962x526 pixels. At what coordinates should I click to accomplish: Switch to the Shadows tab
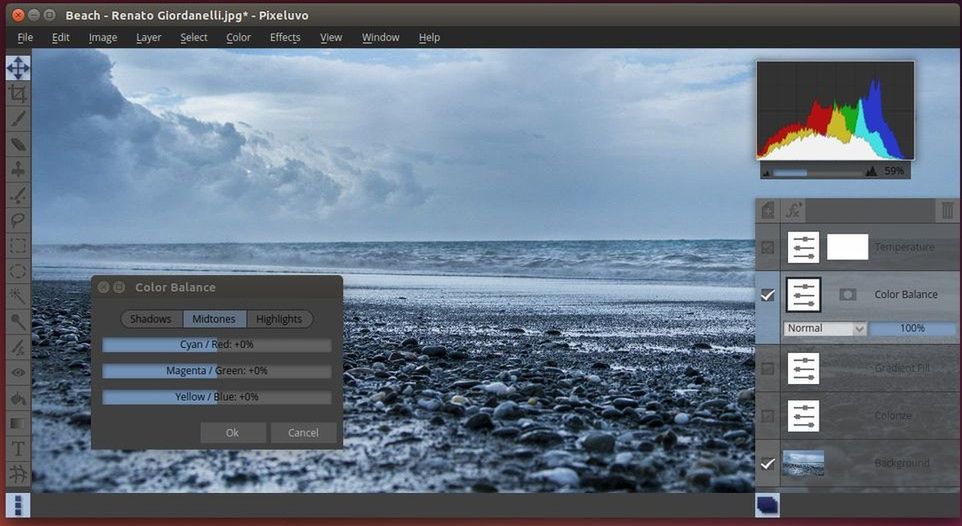[152, 319]
